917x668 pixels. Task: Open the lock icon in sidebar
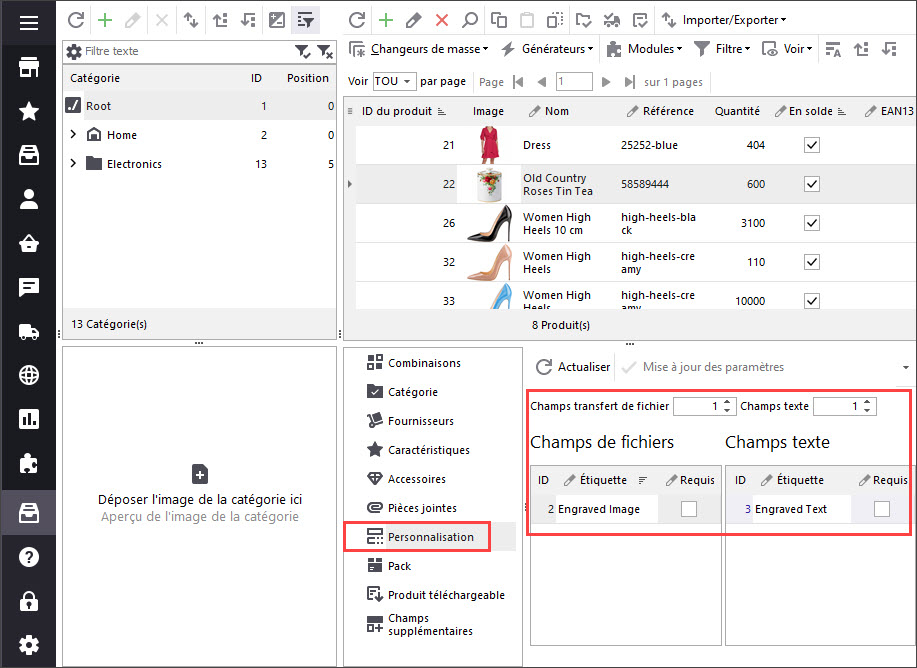click(x=29, y=601)
